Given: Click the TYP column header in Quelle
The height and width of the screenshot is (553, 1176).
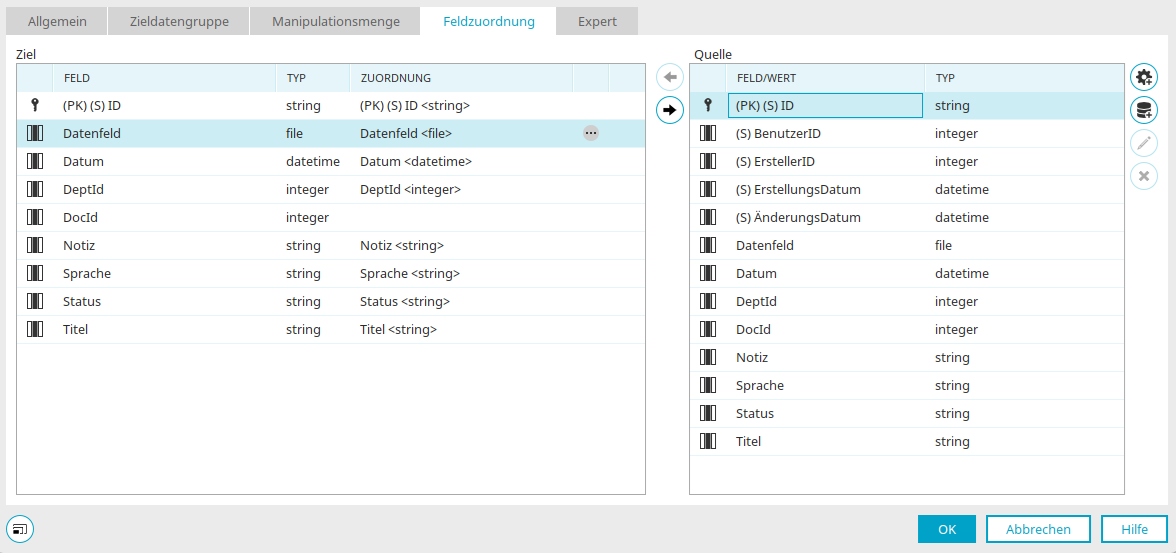Looking at the screenshot, I should pos(1024,78).
